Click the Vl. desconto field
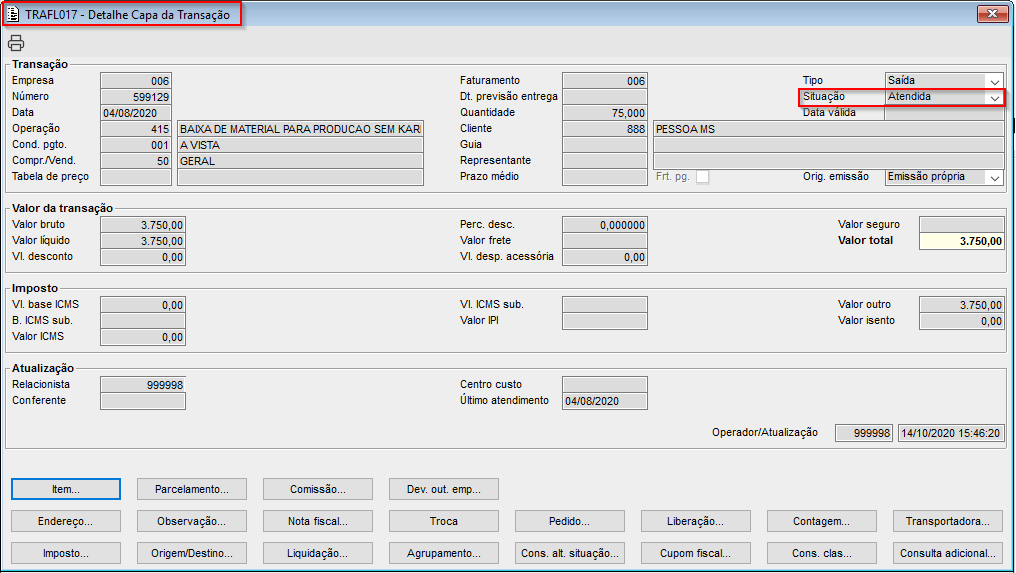Viewport: 1016px width, 573px height. coord(143,257)
